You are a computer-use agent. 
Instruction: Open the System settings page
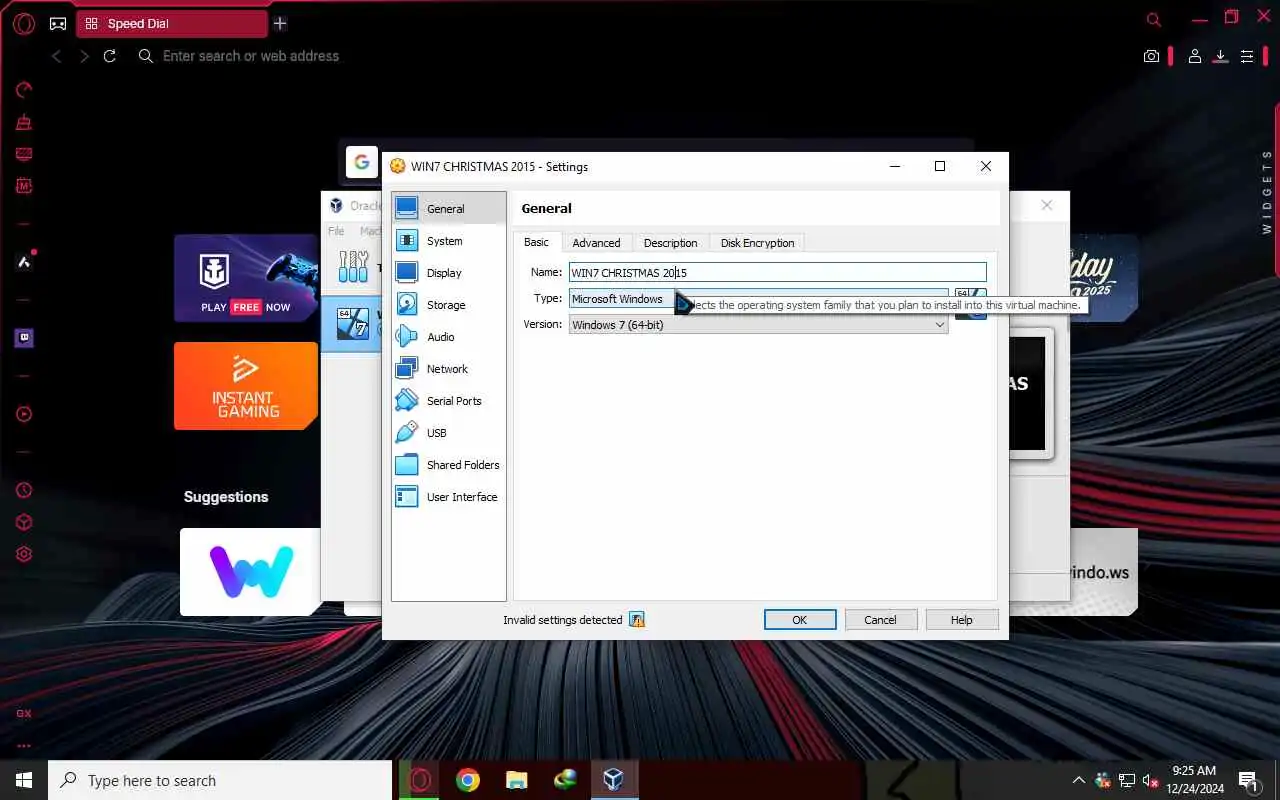(448, 241)
